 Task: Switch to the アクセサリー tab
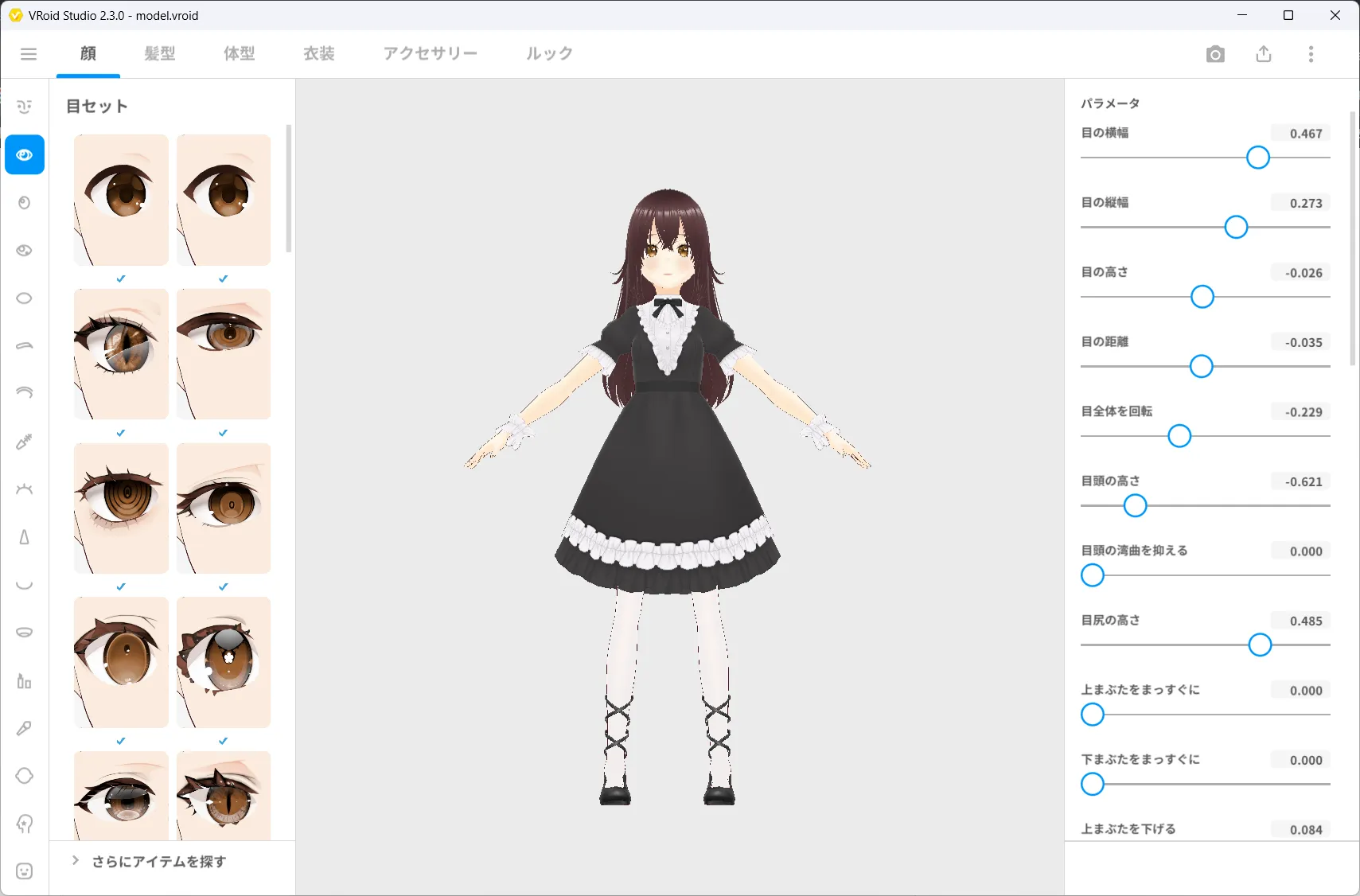(431, 53)
